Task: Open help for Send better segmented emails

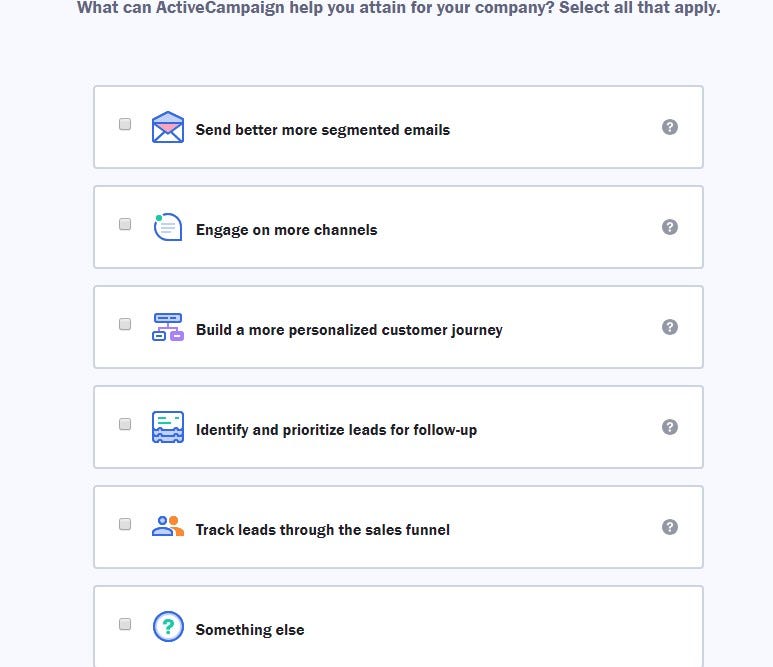Action: tap(670, 127)
